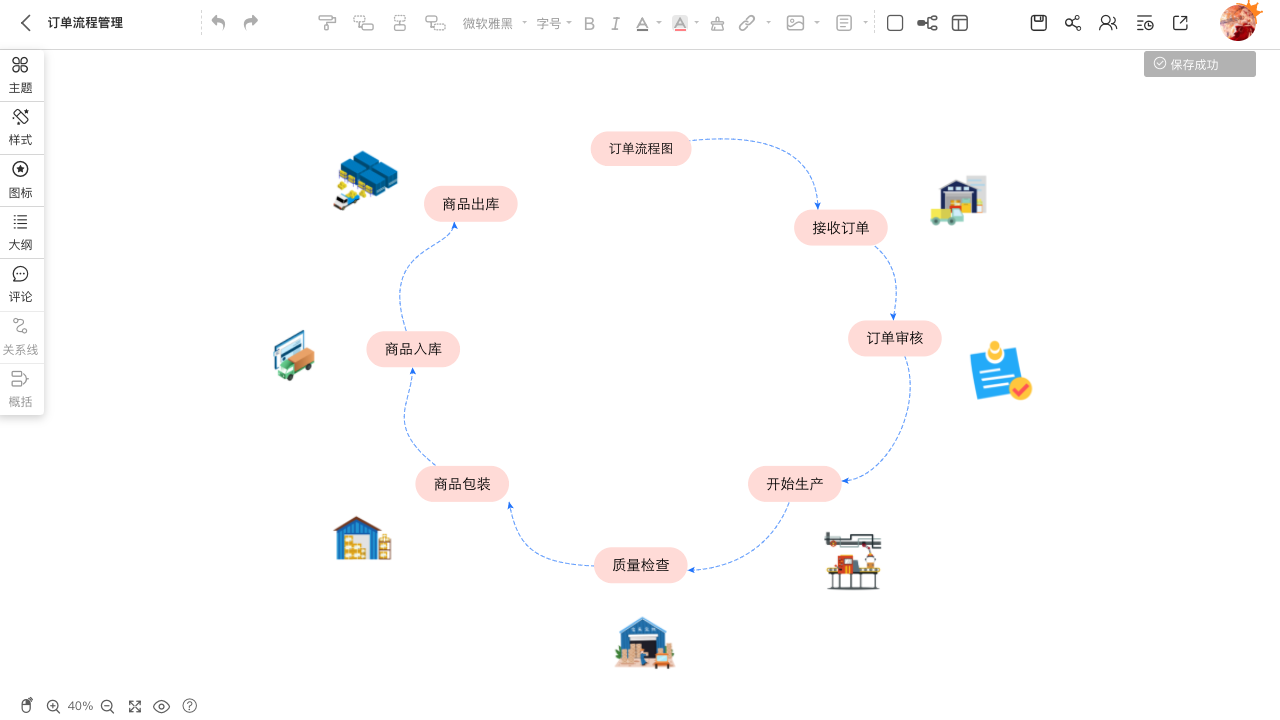This screenshot has height=720, width=1280.
Task: Open the help question mark button
Action: pyautogui.click(x=189, y=706)
